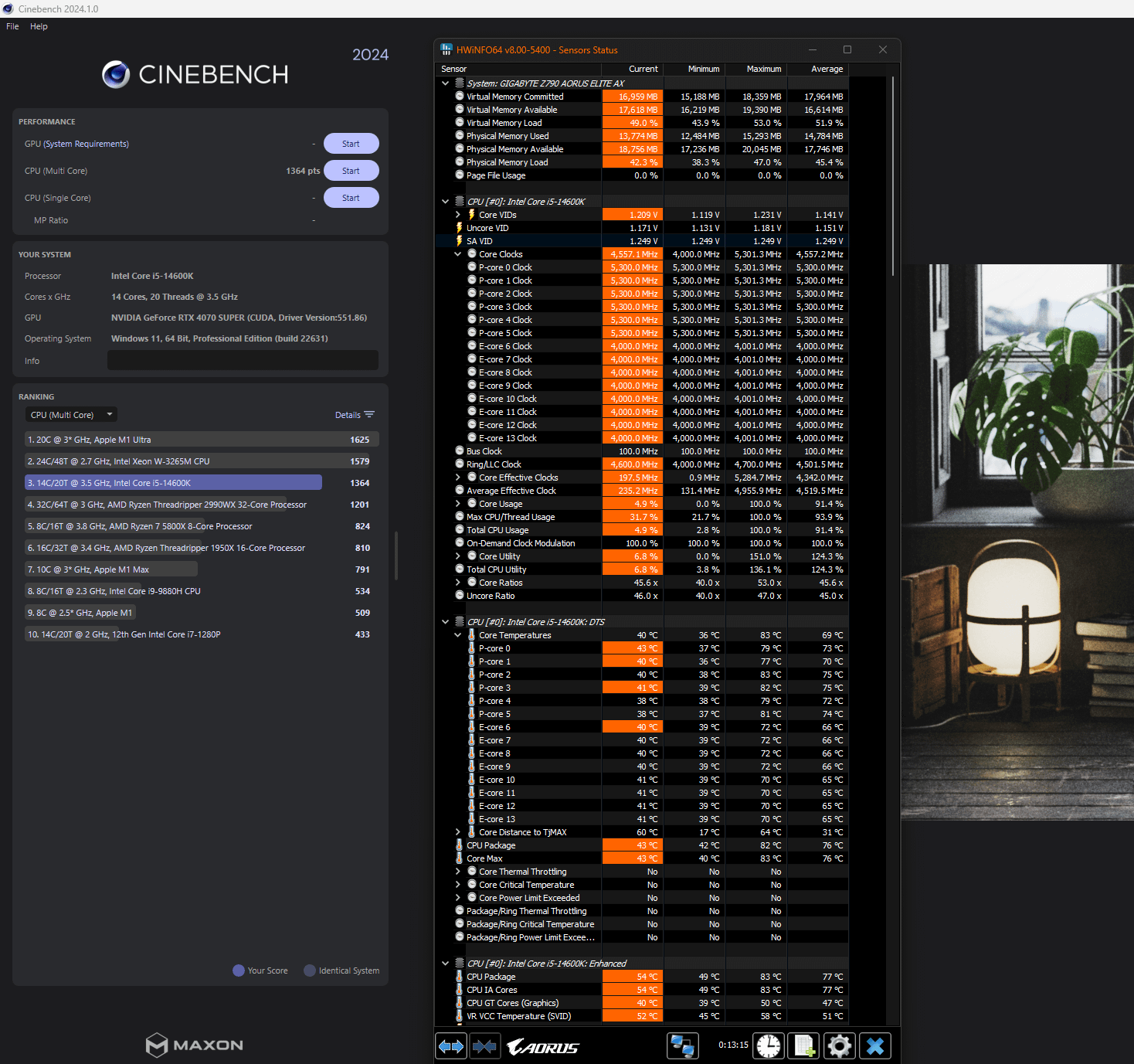Reset min/max values with the clock icon
Viewport: 1134px width, 1064px height.
tap(769, 1046)
